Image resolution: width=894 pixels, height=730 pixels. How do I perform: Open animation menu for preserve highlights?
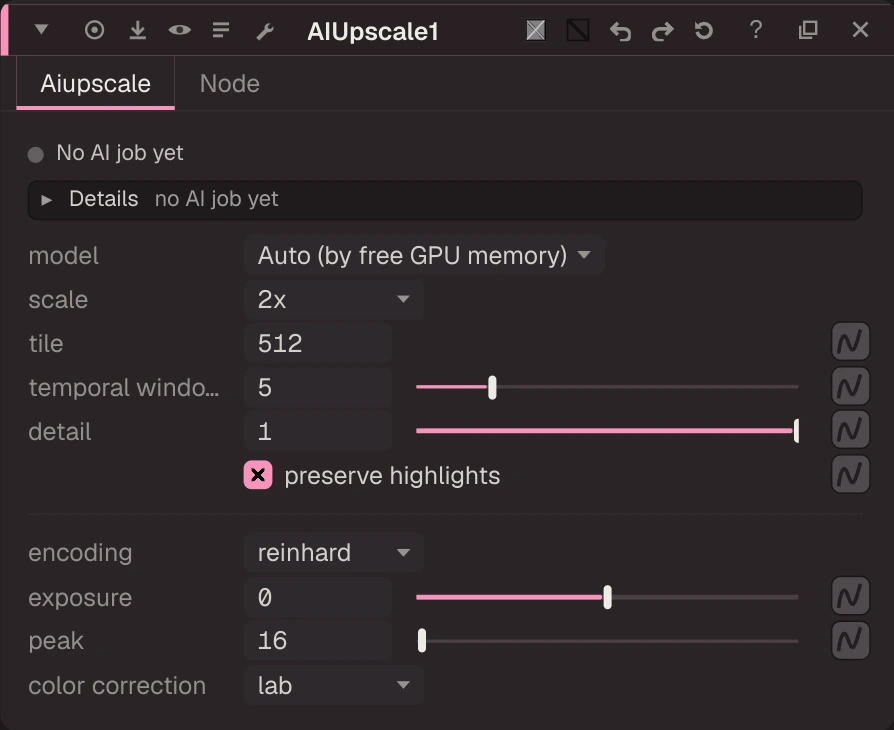(850, 474)
